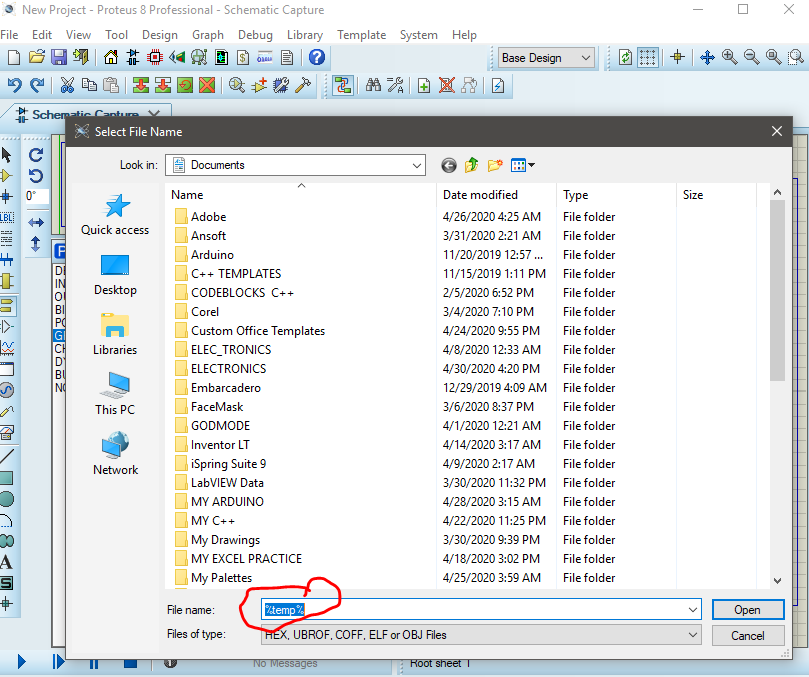Go back with dialog back arrow icon

(x=449, y=165)
